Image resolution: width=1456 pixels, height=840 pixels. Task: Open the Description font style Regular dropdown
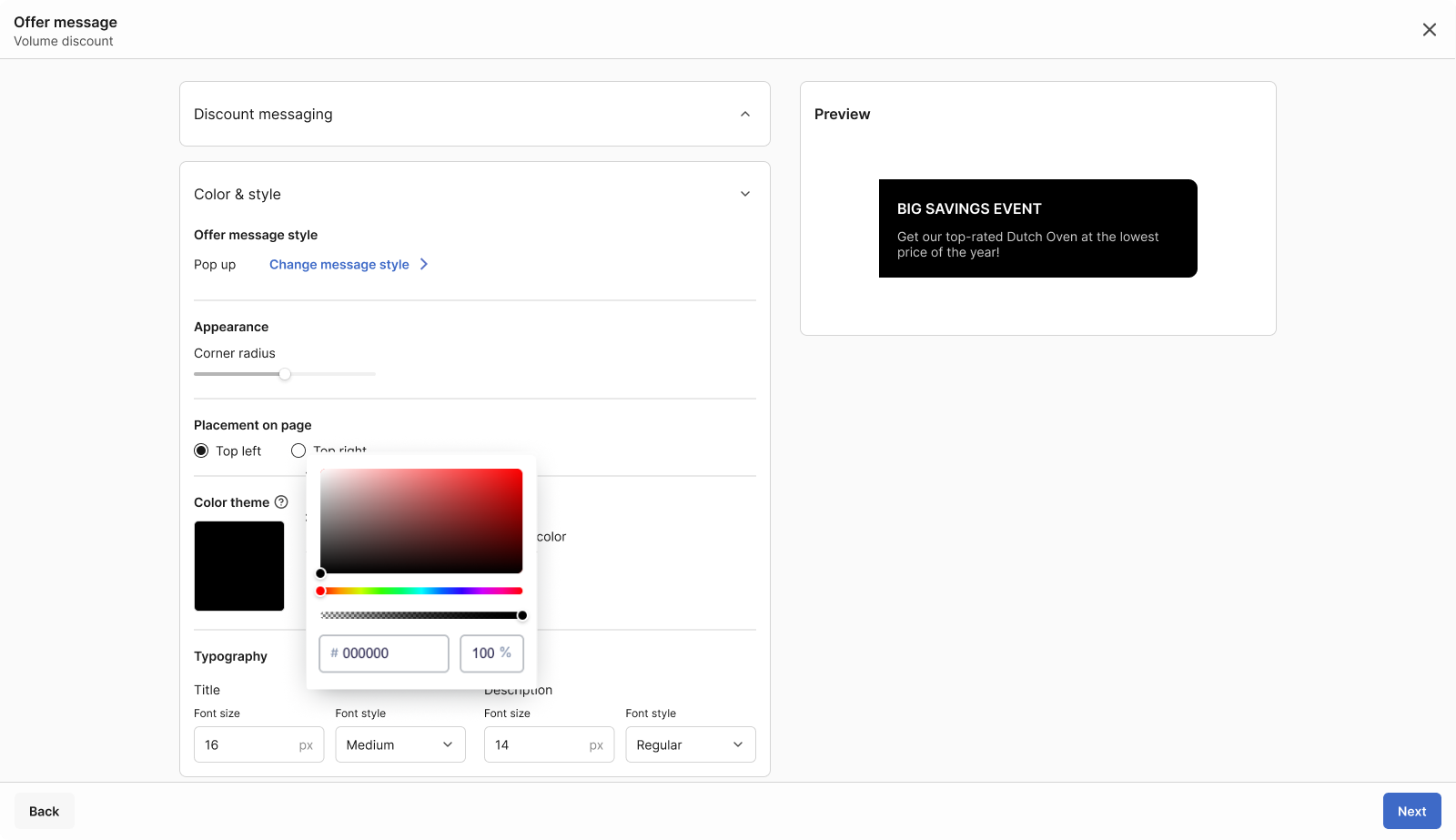(690, 744)
